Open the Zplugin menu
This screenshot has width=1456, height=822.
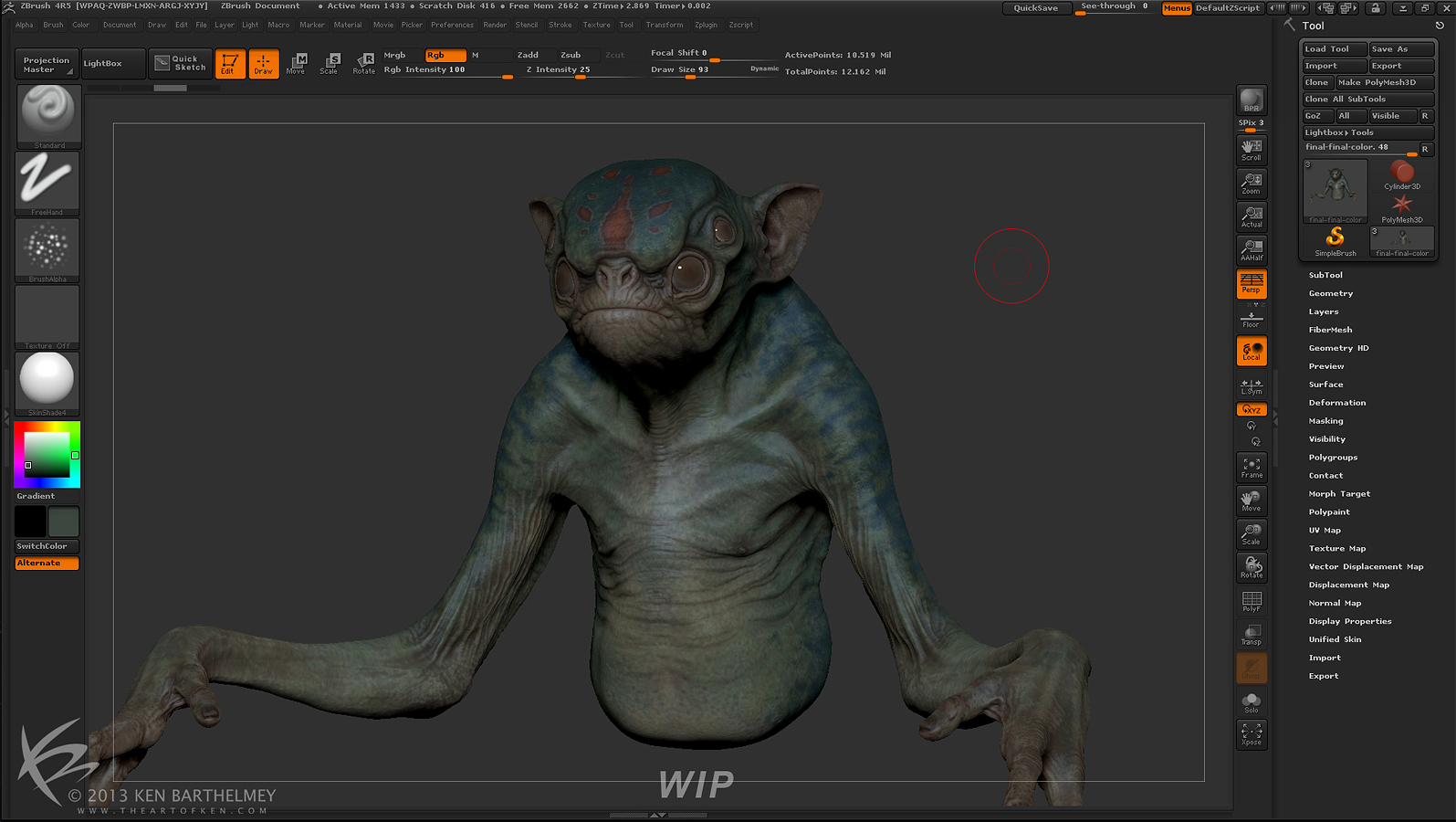click(706, 25)
